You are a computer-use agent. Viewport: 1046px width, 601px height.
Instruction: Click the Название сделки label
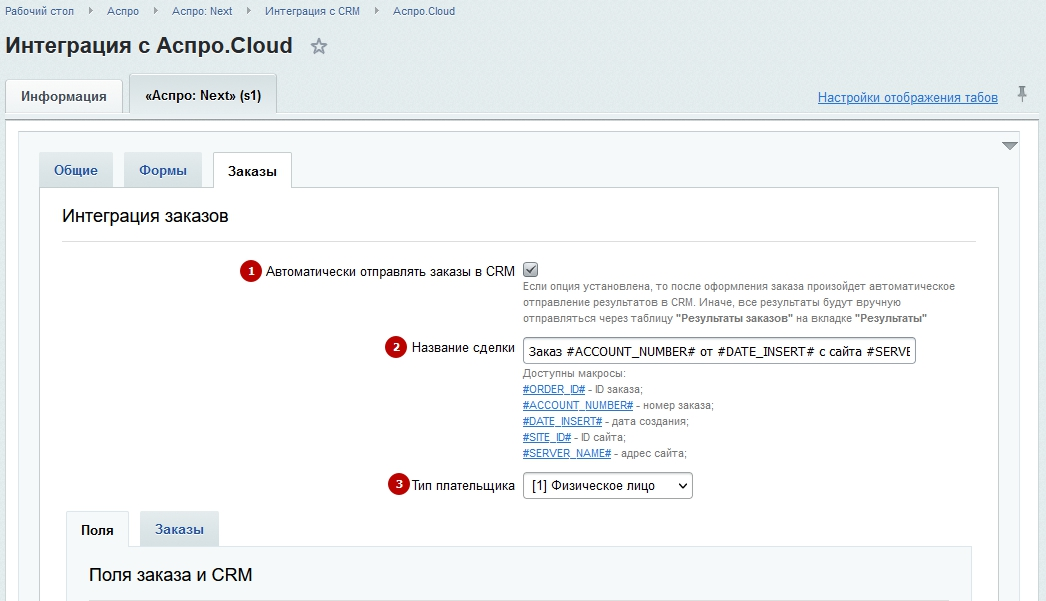(463, 348)
